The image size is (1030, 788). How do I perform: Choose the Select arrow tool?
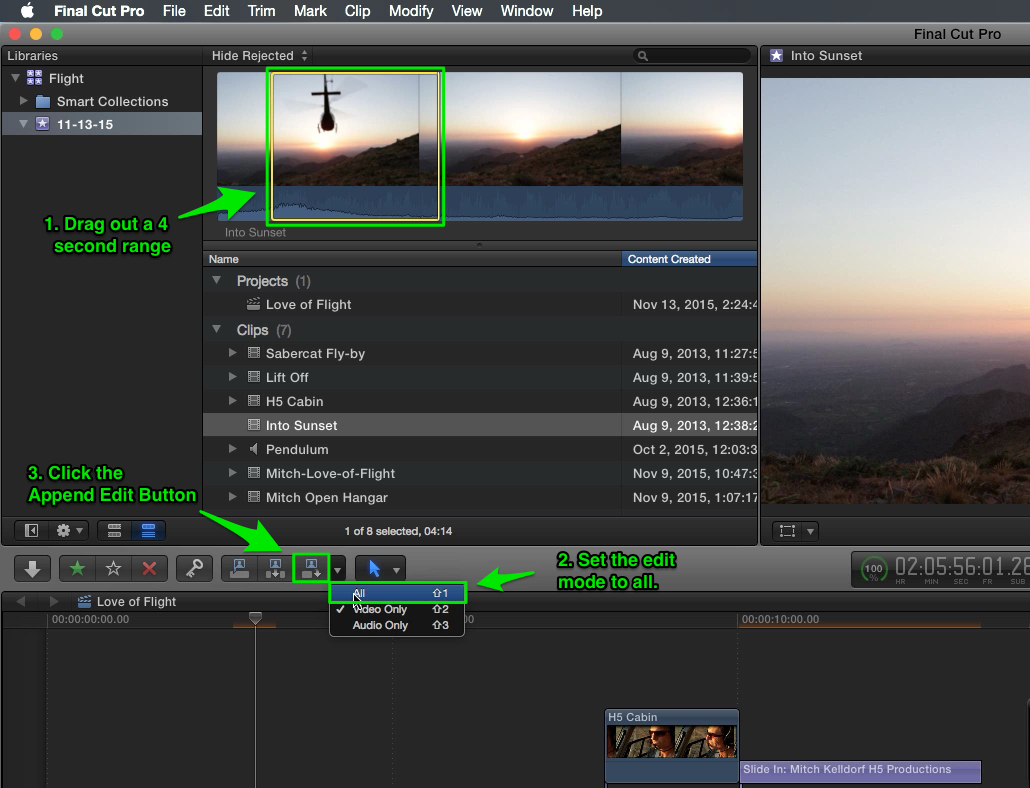click(374, 569)
